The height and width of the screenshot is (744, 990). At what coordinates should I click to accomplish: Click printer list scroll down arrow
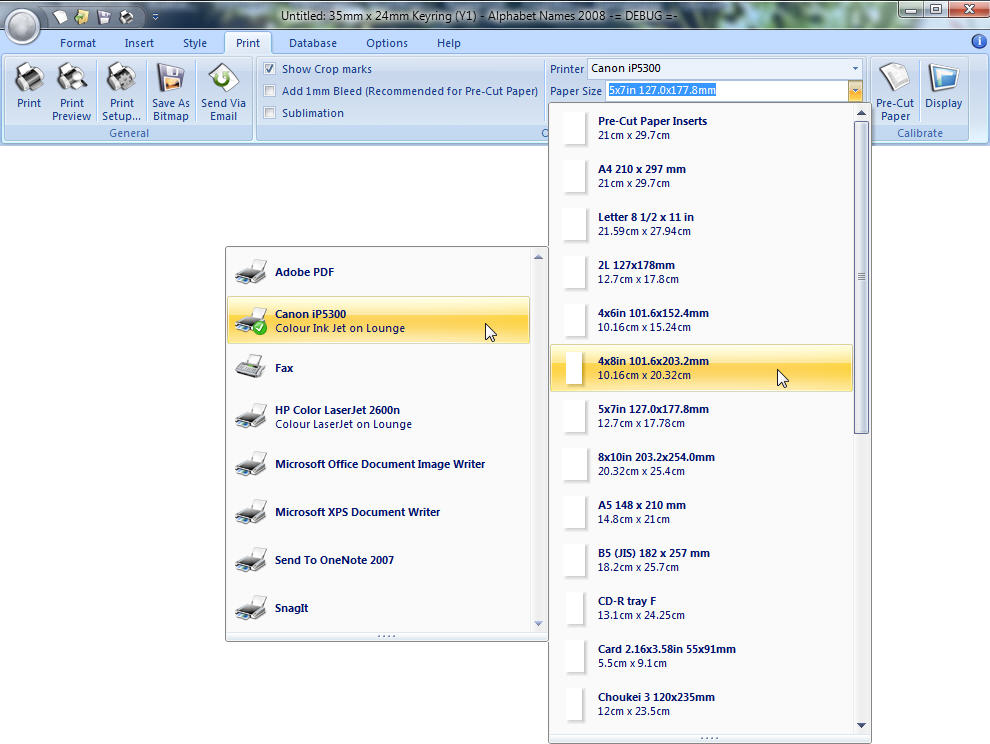(538, 624)
